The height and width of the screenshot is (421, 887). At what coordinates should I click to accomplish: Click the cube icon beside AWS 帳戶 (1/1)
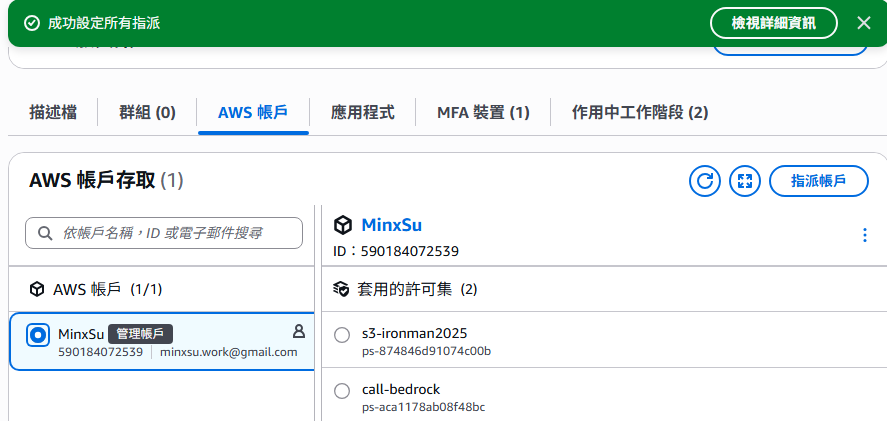point(37,290)
